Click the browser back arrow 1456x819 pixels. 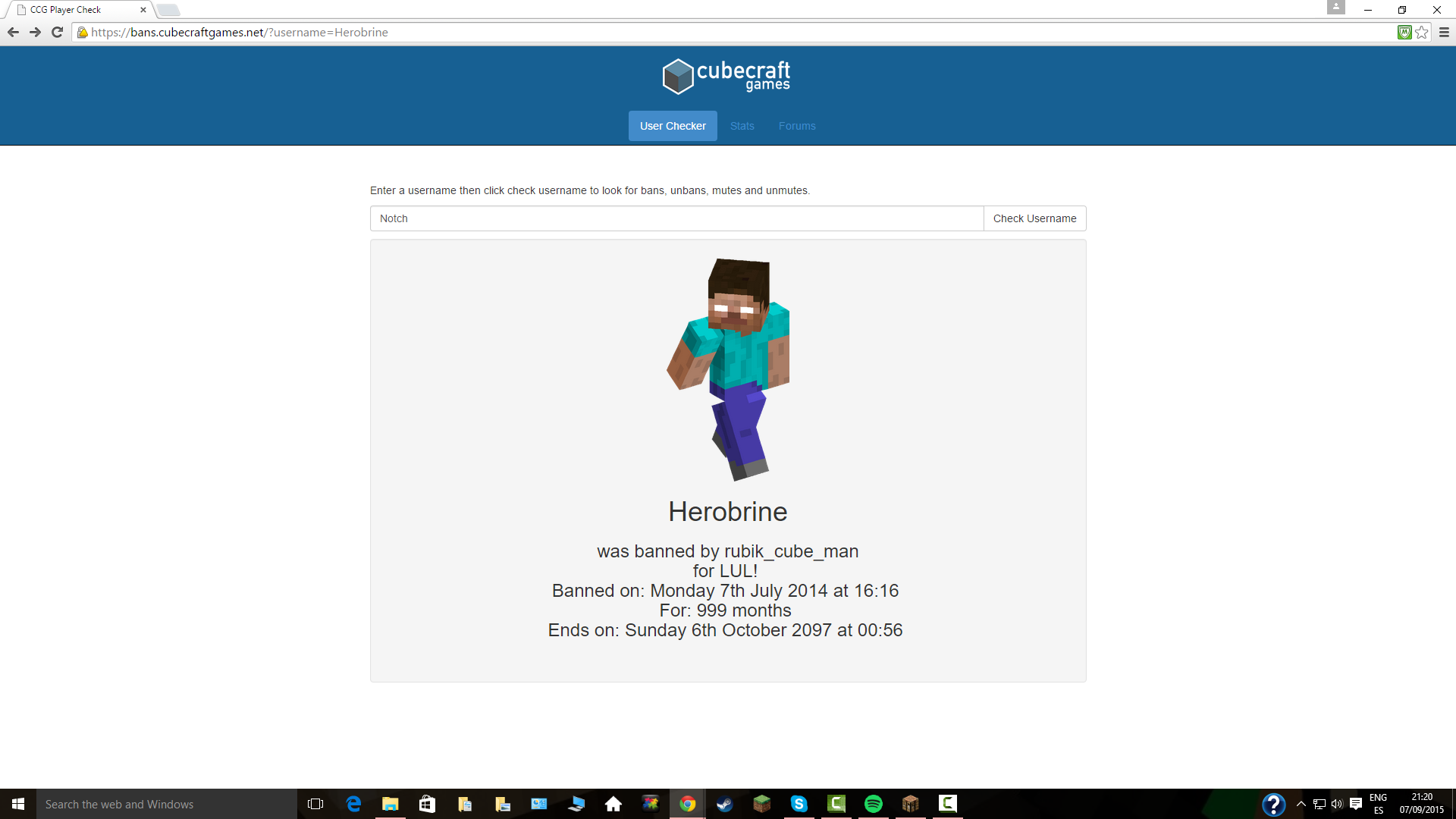13,33
